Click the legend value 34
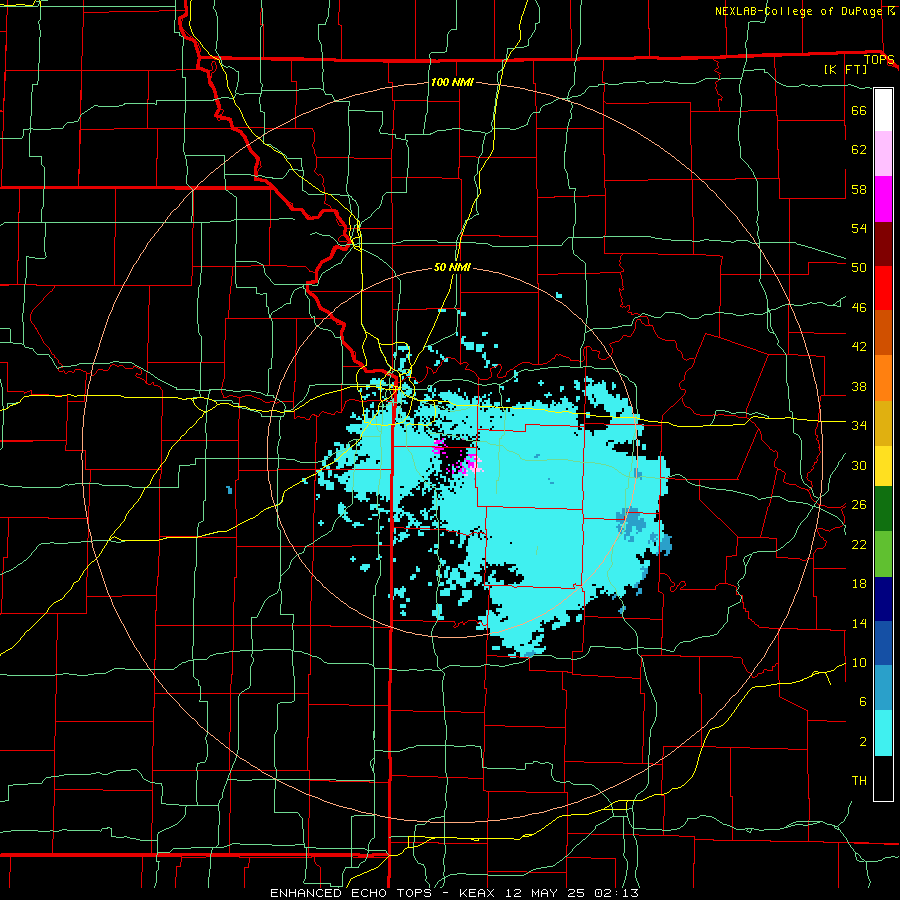Screen dimensions: 900x900 pyautogui.click(x=859, y=425)
